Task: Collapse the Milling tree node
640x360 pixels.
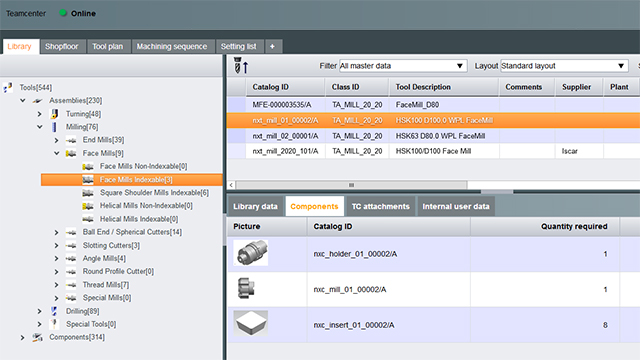Action: pyautogui.click(x=40, y=127)
